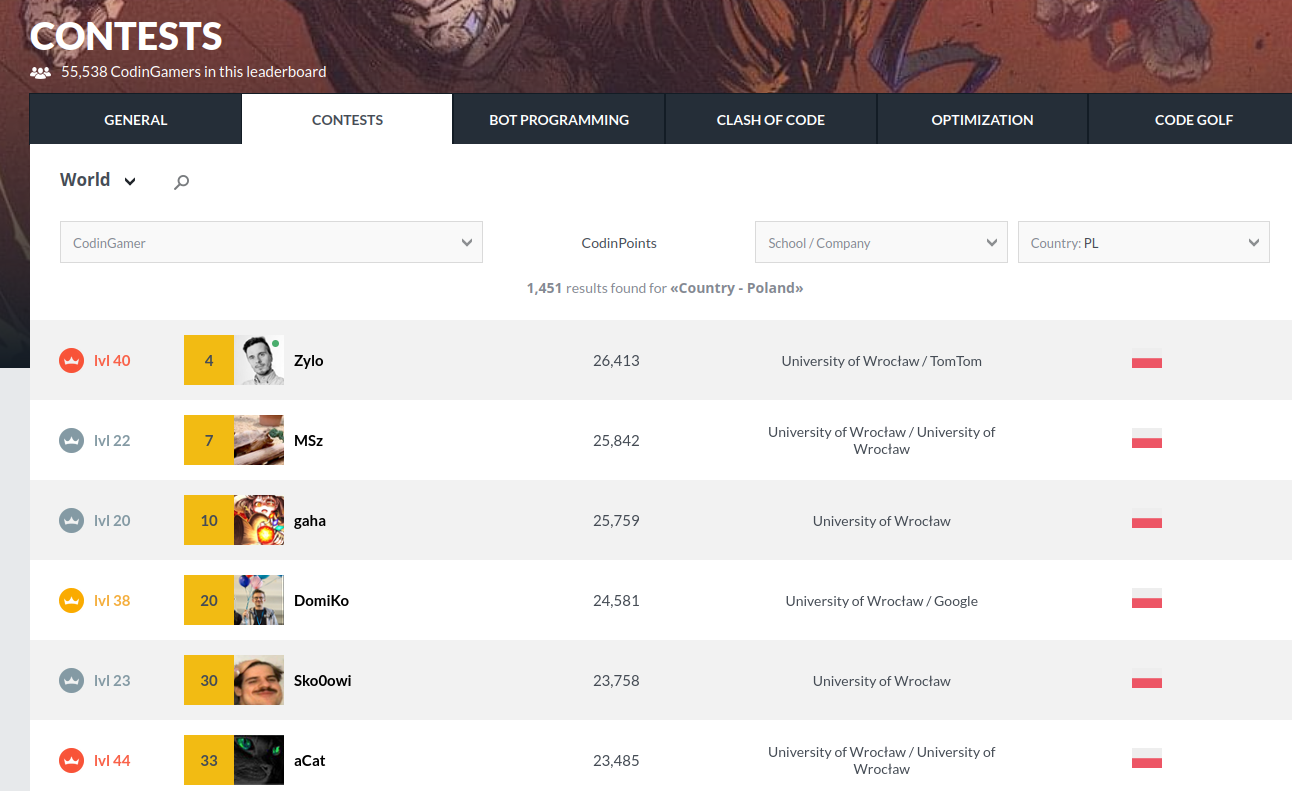Click DomiKo's gold crown level icon

71,601
